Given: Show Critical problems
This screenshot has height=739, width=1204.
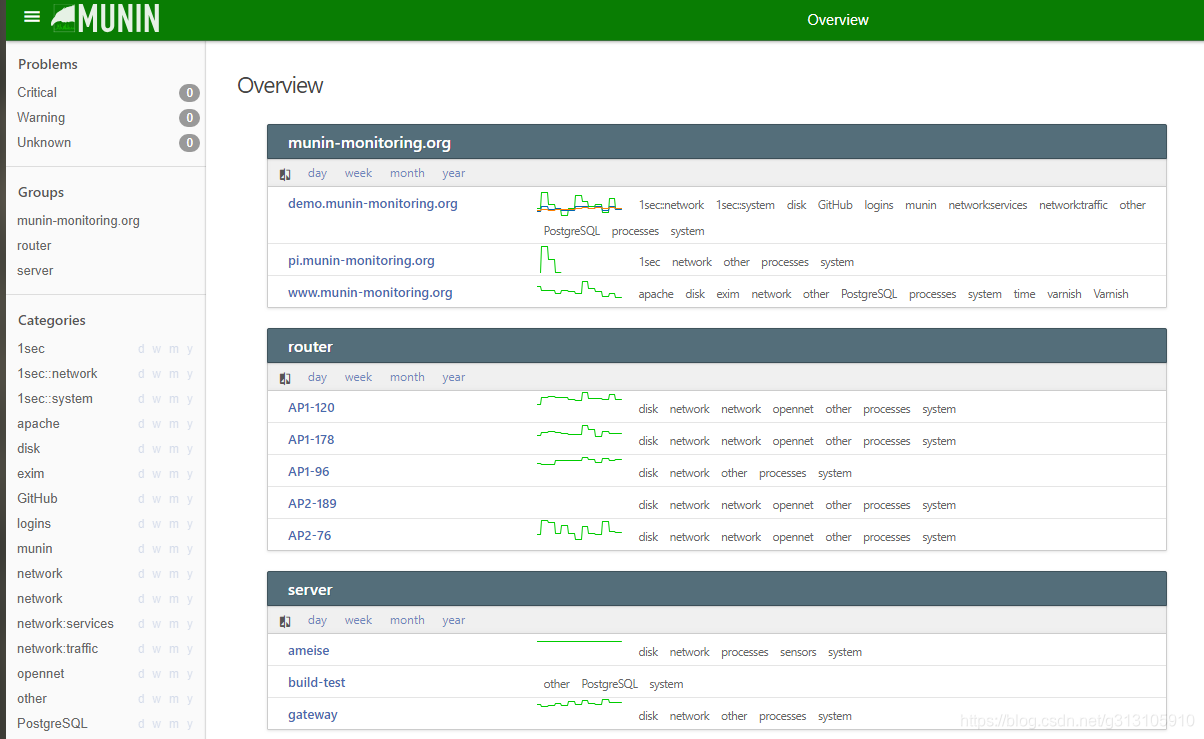Looking at the screenshot, I should (x=37, y=92).
